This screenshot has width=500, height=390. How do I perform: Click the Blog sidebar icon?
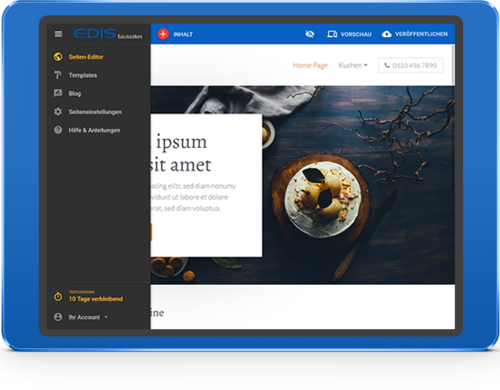[x=58, y=93]
